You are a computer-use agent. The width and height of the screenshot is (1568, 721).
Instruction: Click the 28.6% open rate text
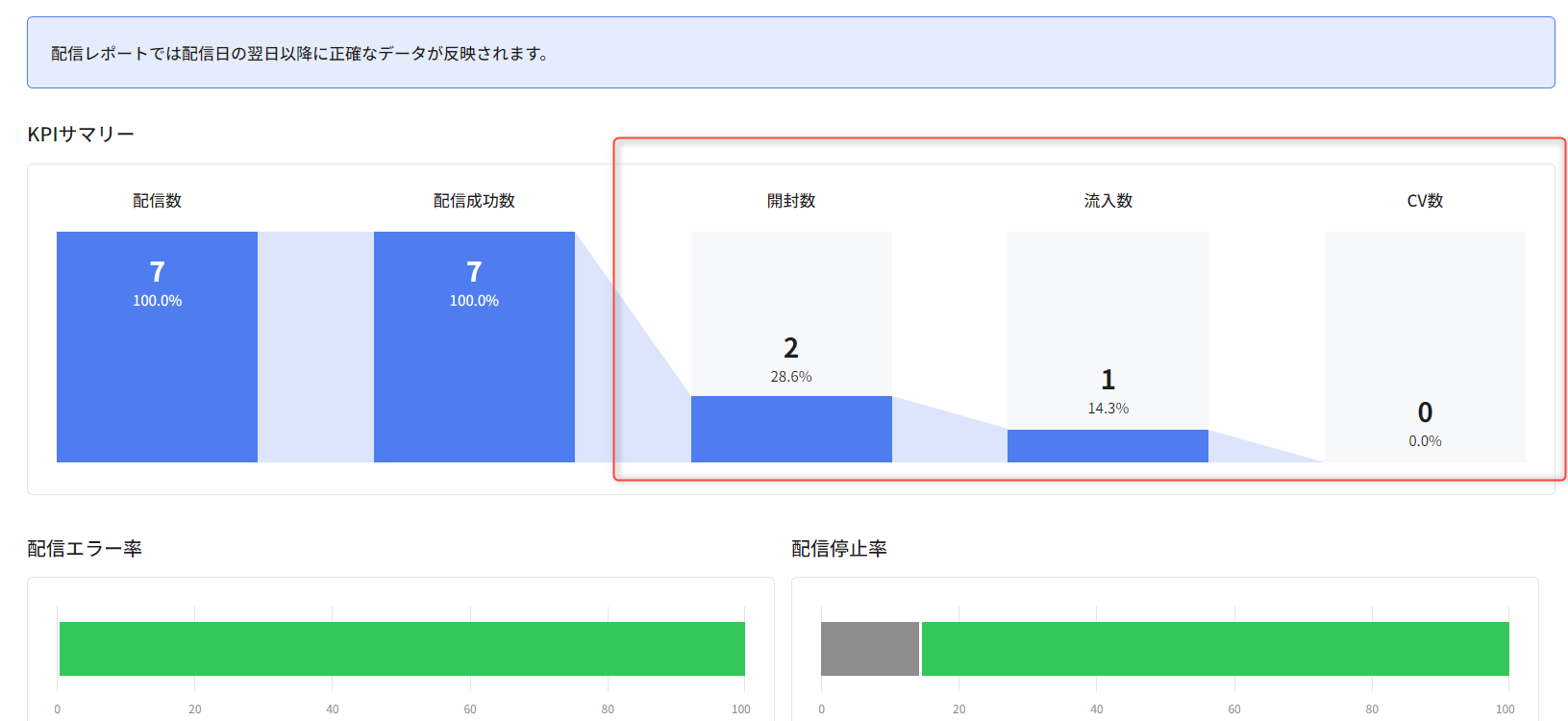click(791, 377)
